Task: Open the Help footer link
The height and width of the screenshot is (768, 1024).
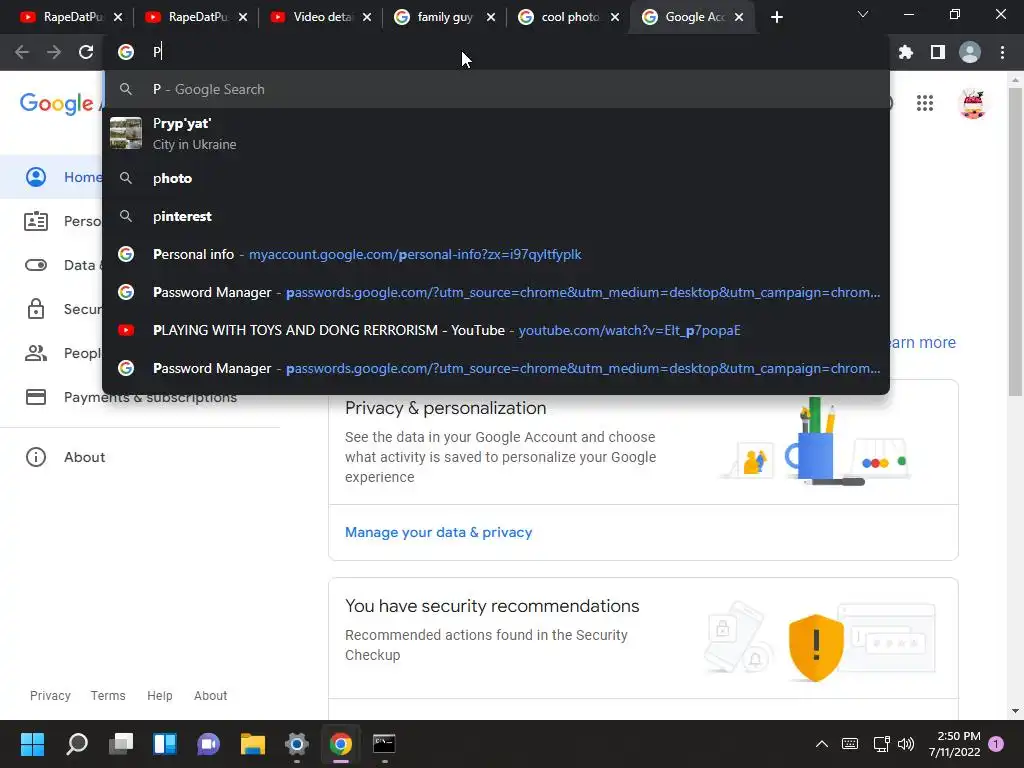Action: click(x=159, y=696)
